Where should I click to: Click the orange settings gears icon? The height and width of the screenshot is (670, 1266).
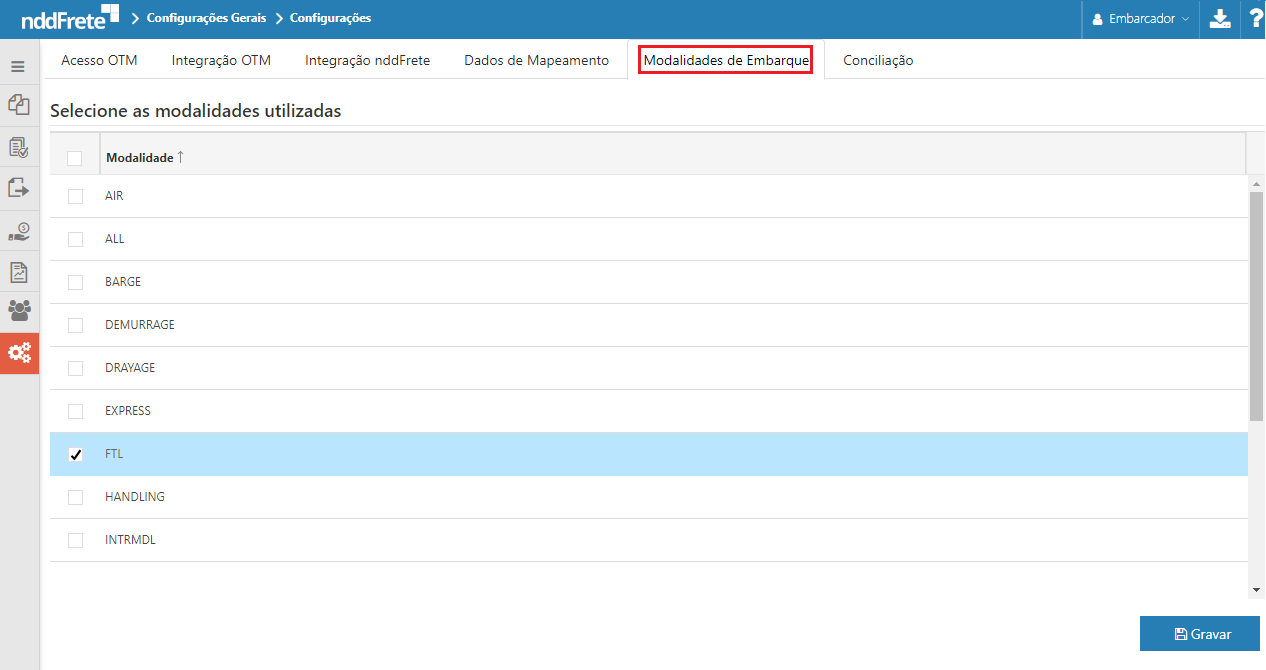[x=19, y=353]
